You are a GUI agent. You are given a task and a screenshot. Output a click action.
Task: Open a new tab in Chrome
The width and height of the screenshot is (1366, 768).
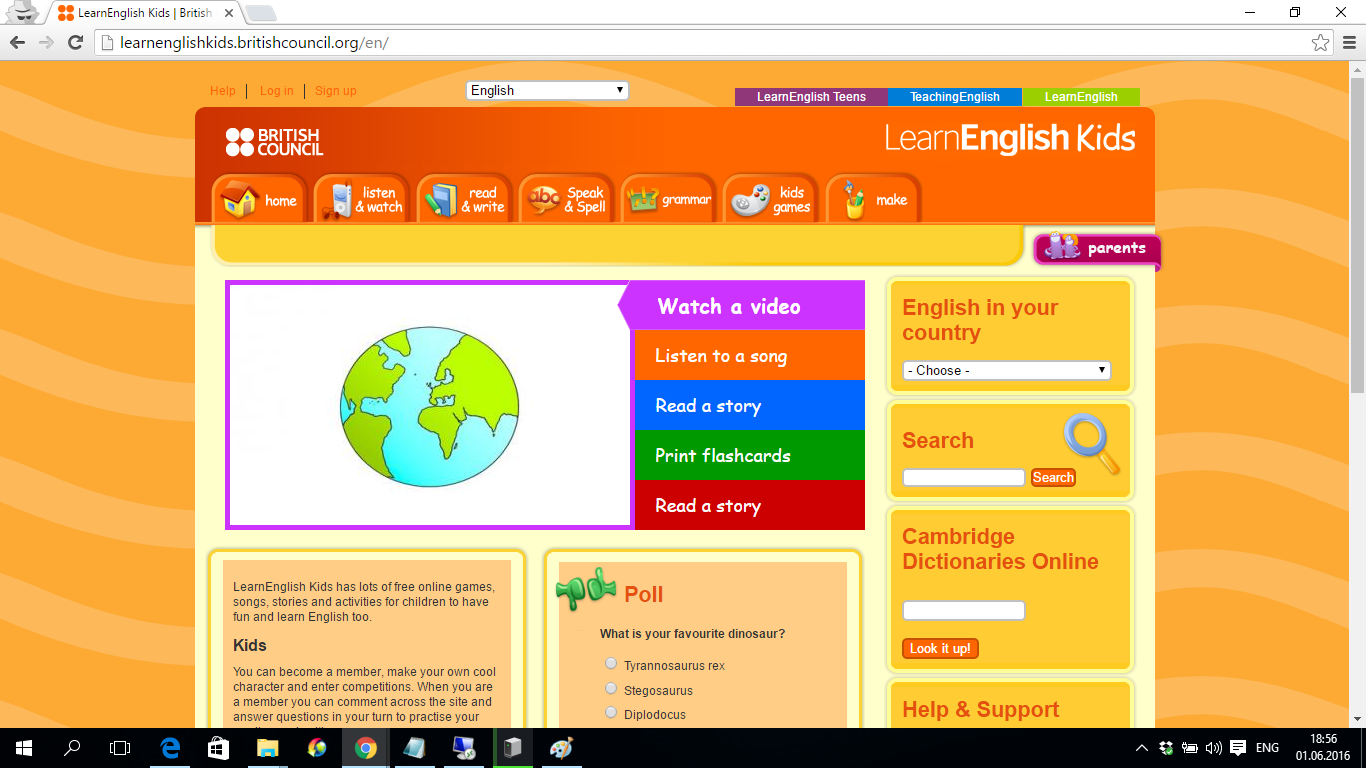tap(260, 13)
